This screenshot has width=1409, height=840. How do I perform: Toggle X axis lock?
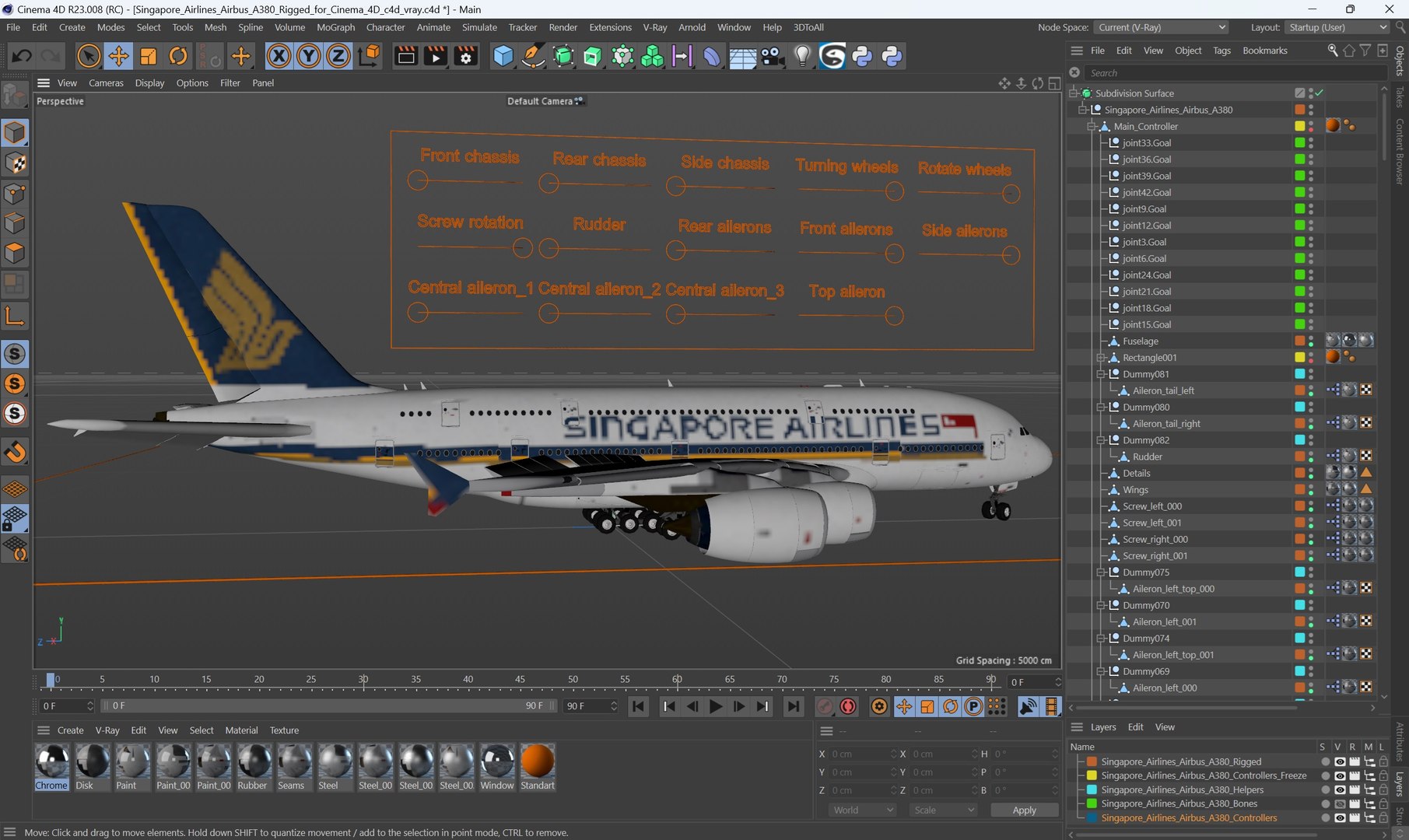tap(279, 56)
